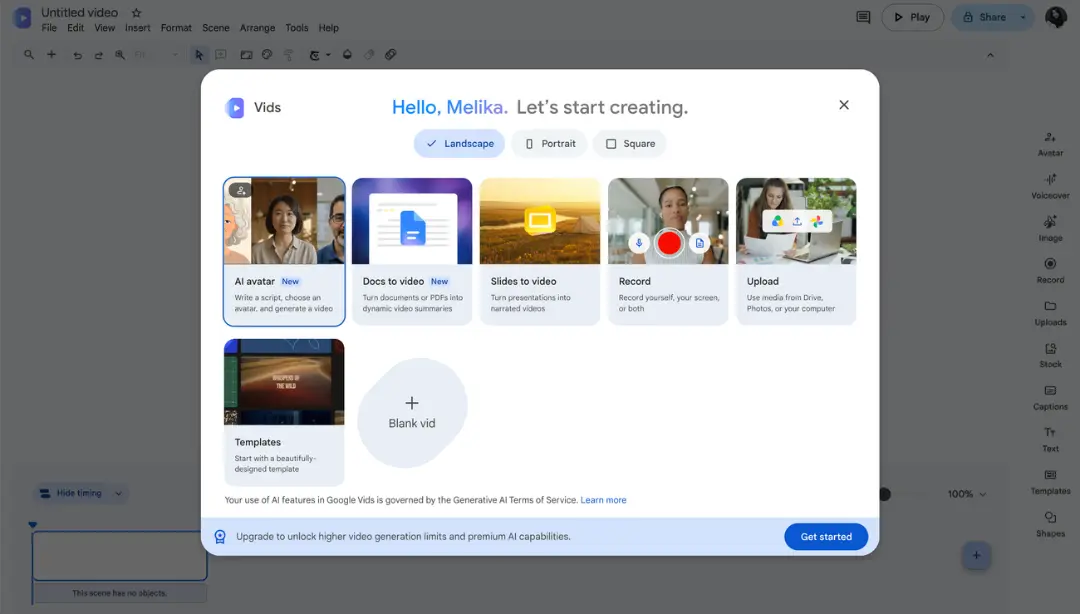Choose the Upload card
1080x614 pixels.
click(x=796, y=252)
